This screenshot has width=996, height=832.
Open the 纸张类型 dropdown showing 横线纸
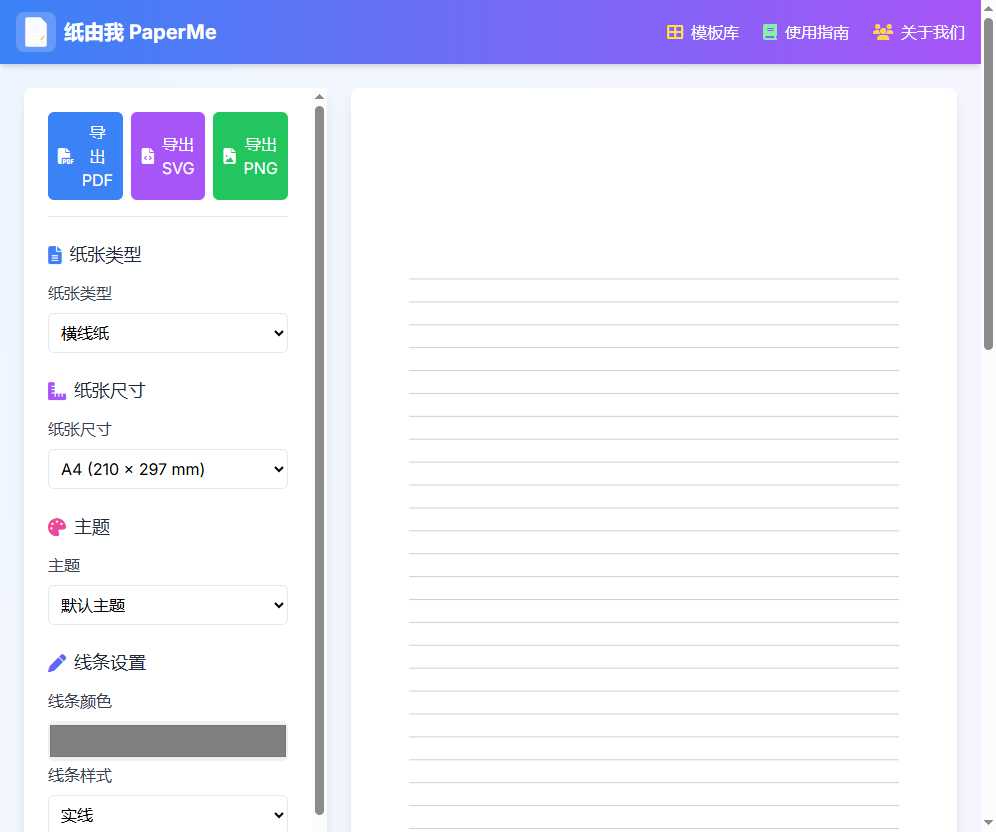point(167,333)
